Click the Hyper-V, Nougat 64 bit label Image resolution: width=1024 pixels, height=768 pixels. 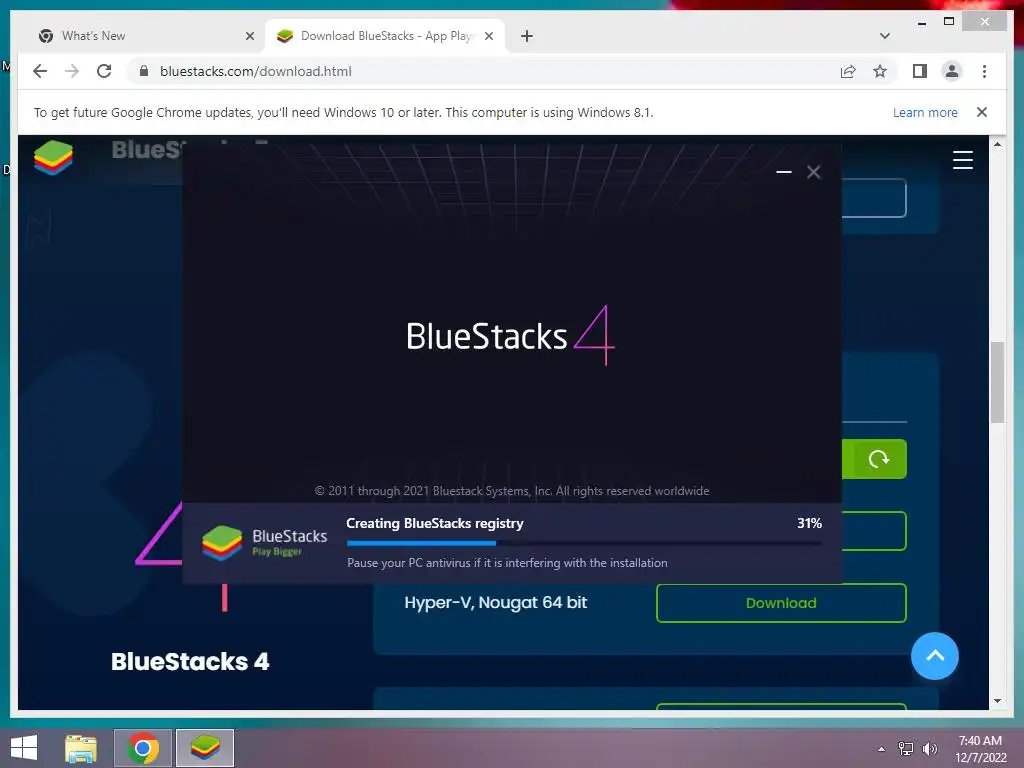(x=496, y=602)
